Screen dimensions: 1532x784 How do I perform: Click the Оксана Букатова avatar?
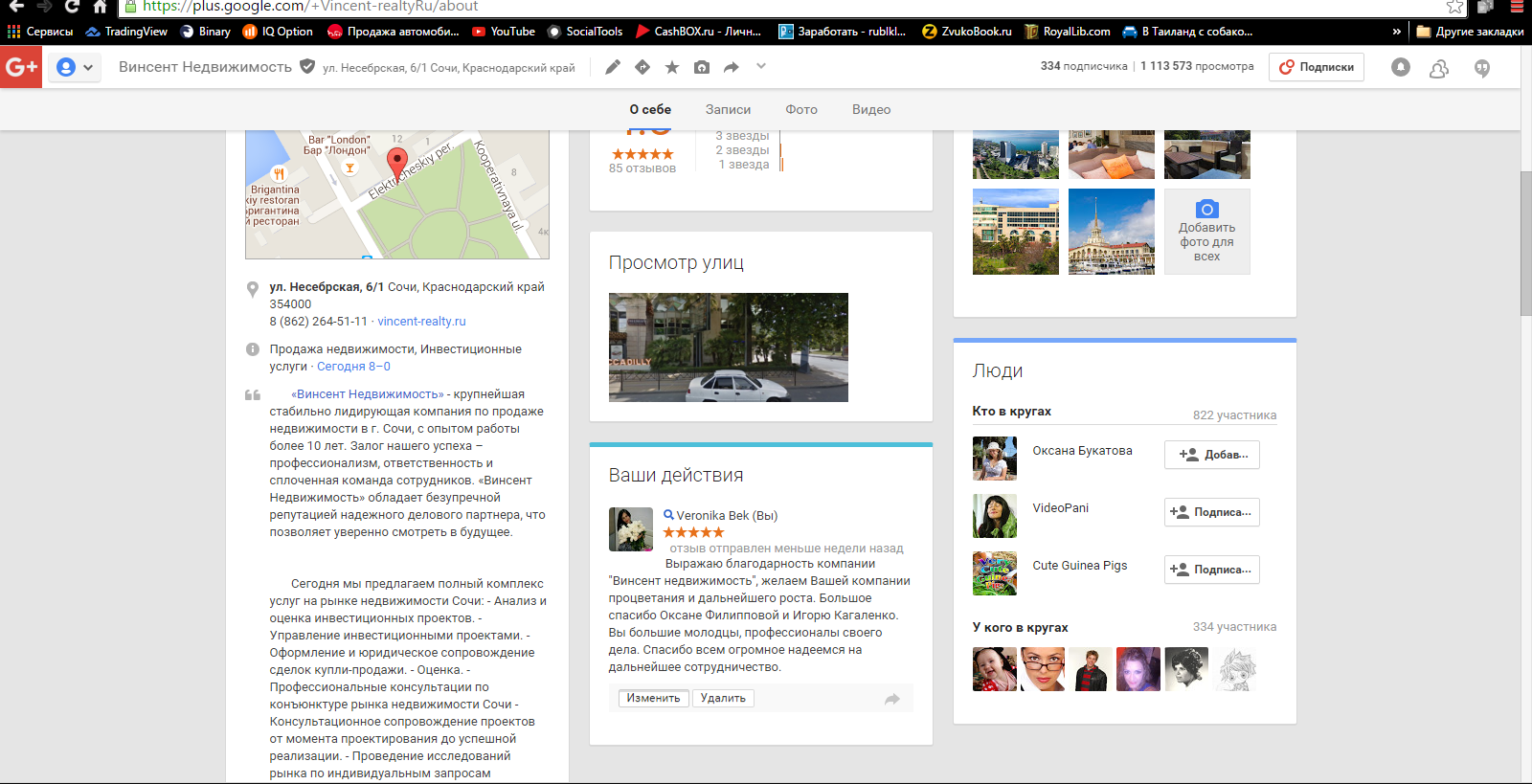[995, 459]
